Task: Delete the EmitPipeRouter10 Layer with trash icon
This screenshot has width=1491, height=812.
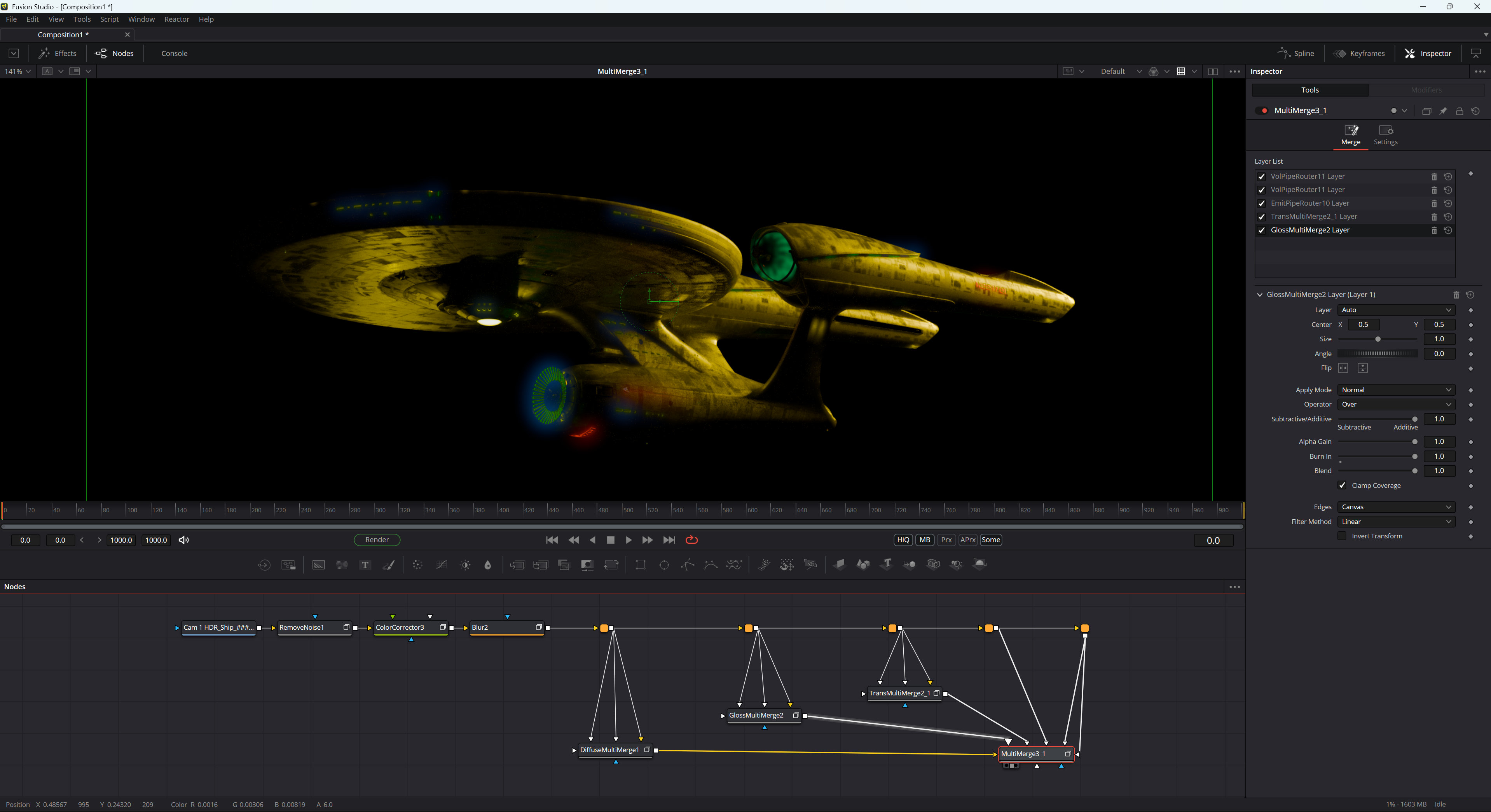Action: pos(1434,204)
